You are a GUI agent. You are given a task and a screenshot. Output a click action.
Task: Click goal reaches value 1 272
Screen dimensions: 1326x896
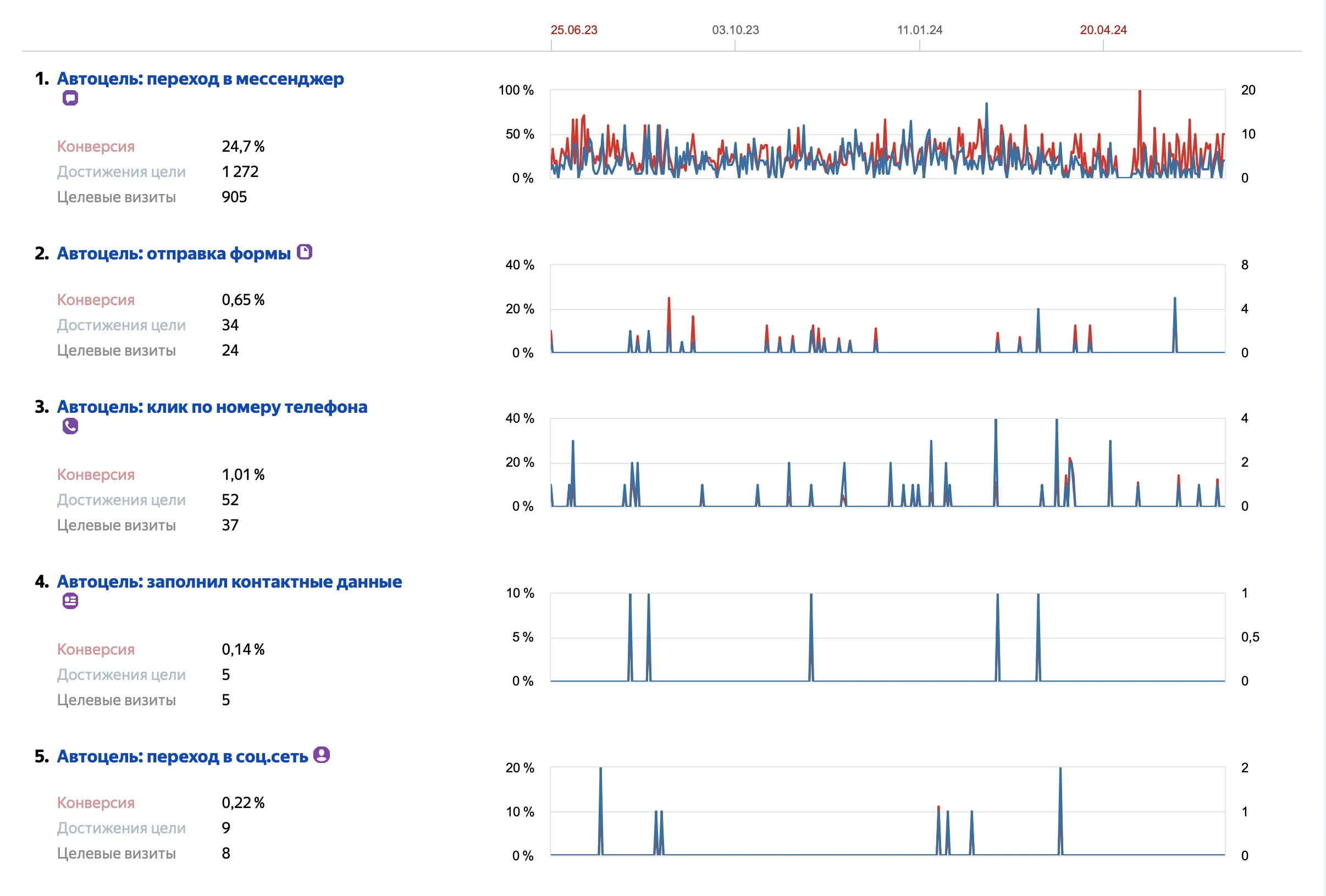[x=240, y=172]
